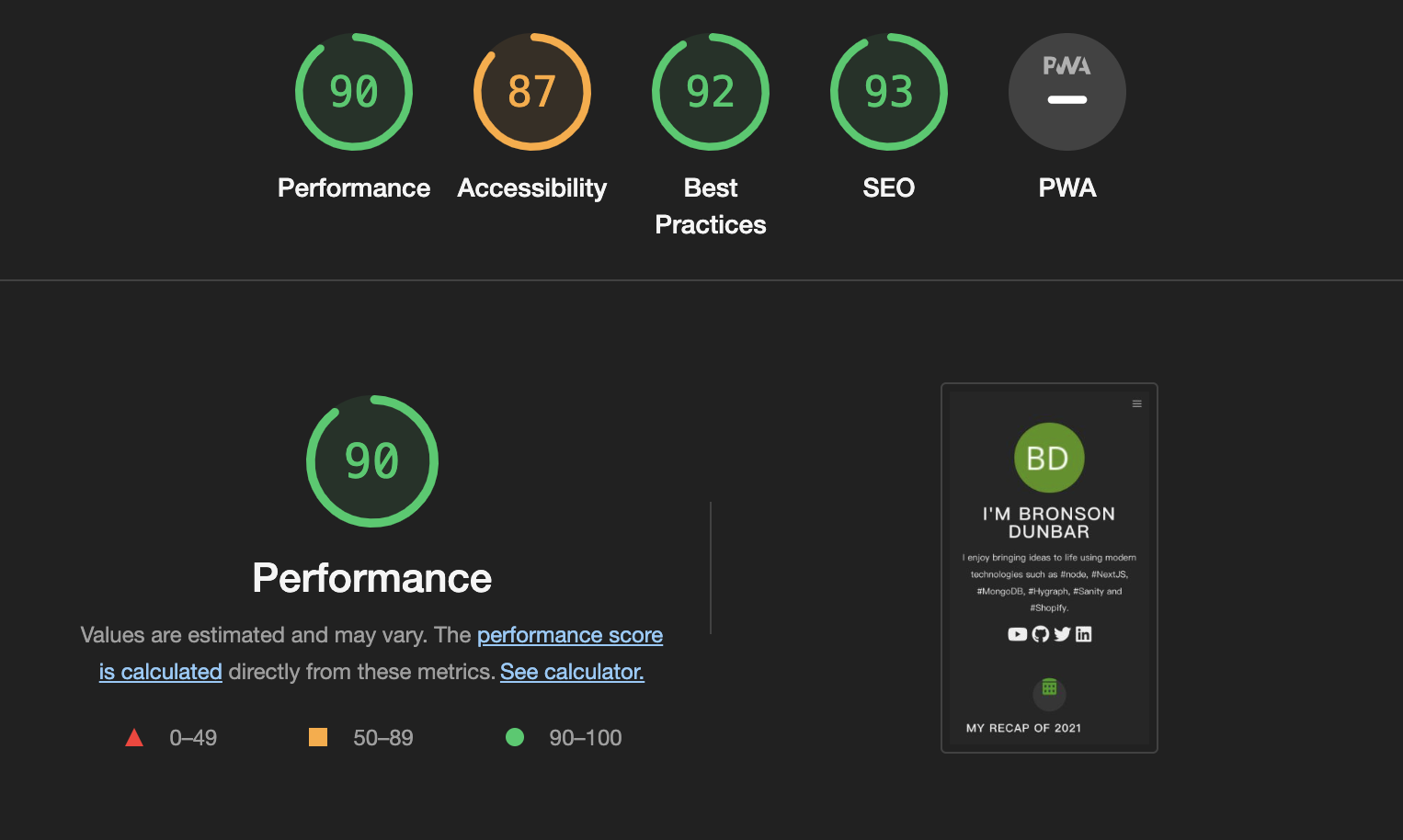
Task: Click the GitHub icon in page preview
Action: [x=1041, y=634]
